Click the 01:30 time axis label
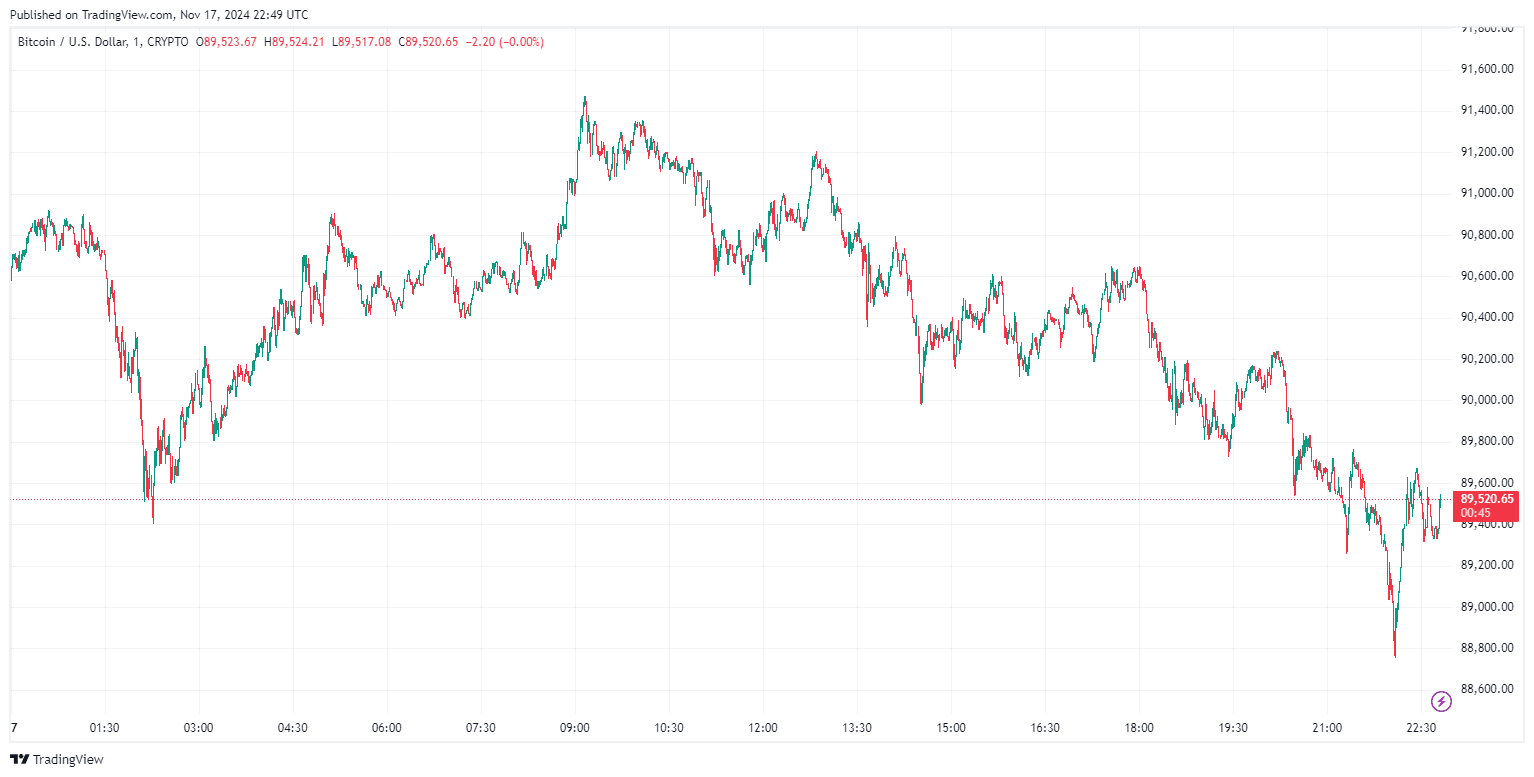The image size is (1534, 777). (x=104, y=728)
